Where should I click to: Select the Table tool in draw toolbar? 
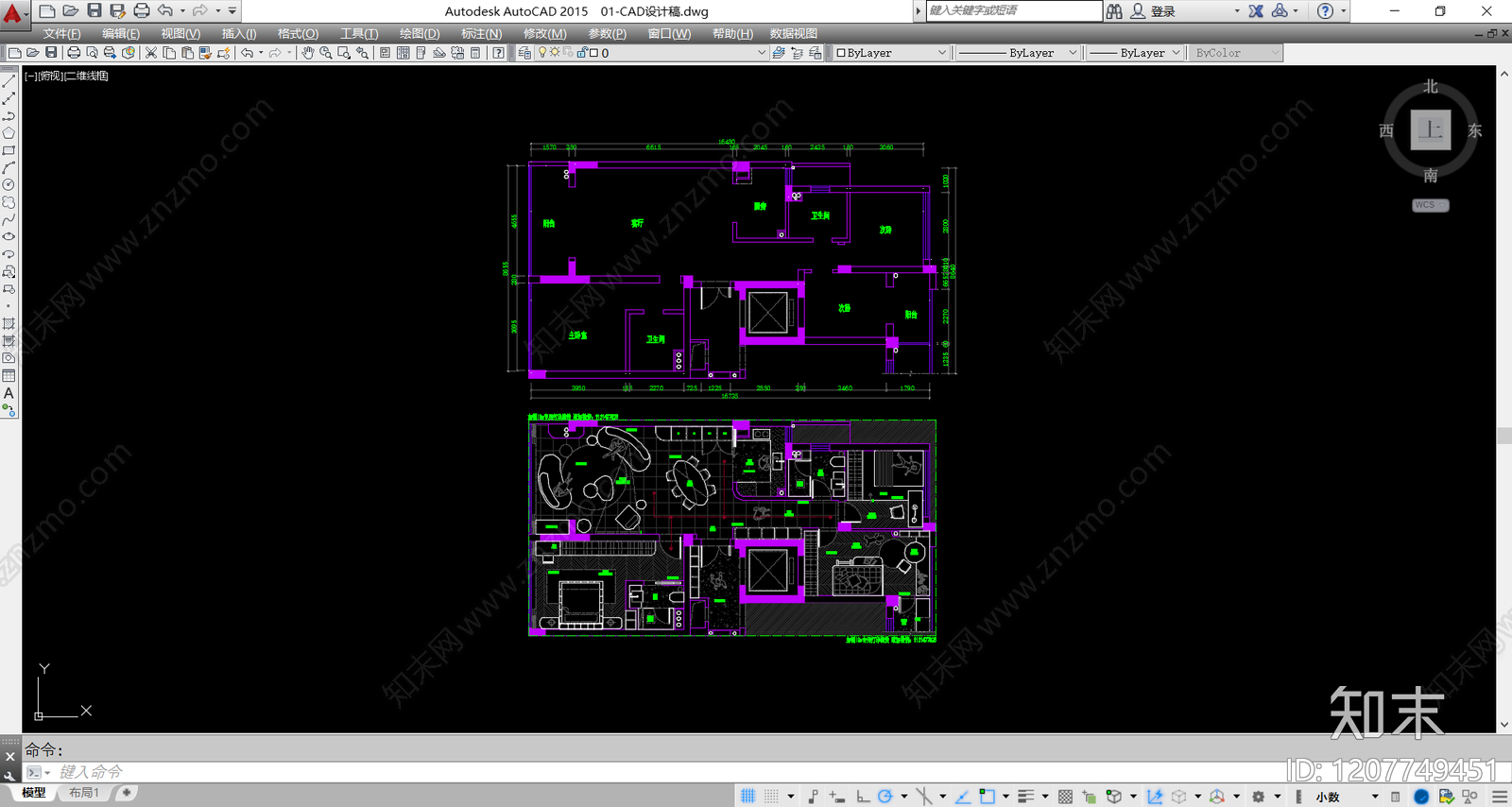tap(9, 376)
